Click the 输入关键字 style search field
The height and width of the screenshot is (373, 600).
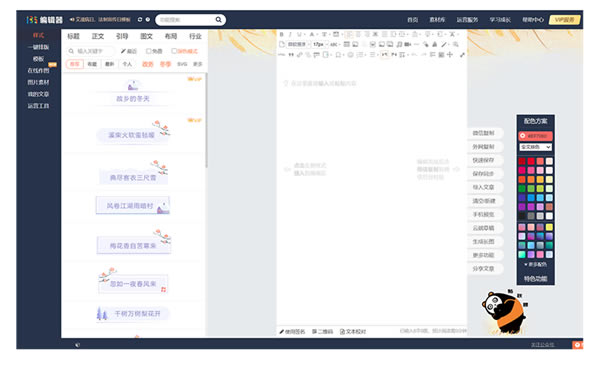point(92,51)
